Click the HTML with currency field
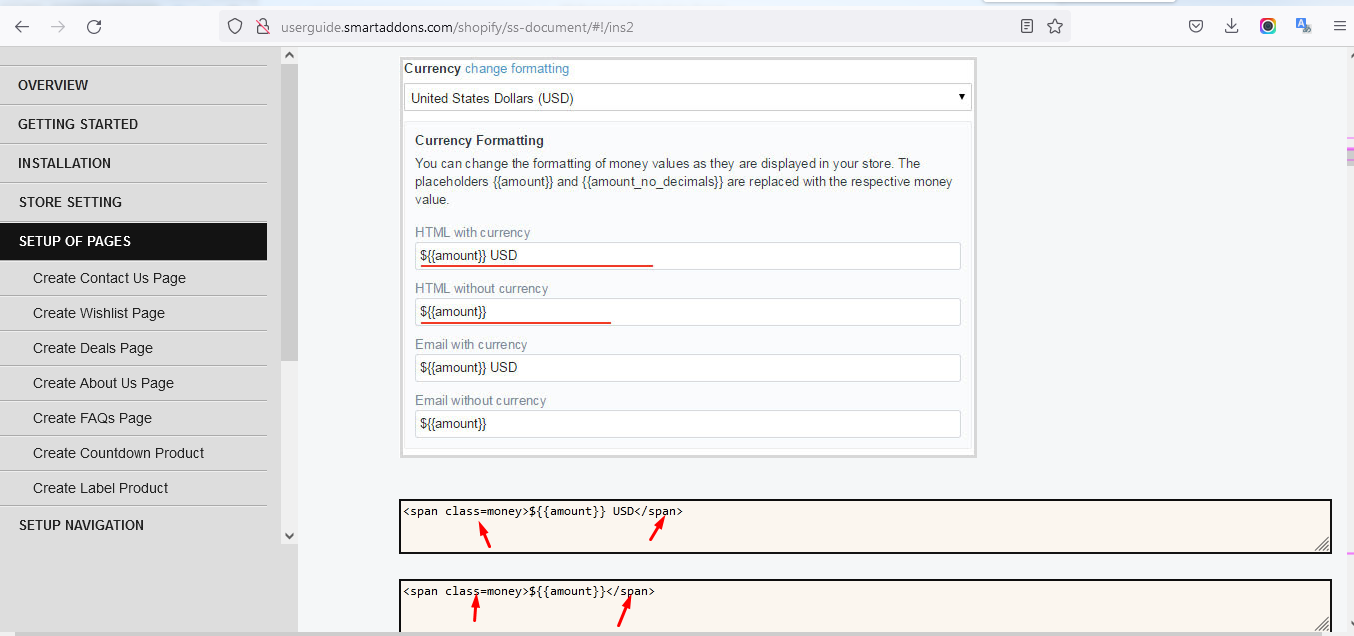The width and height of the screenshot is (1354, 636). pos(687,256)
